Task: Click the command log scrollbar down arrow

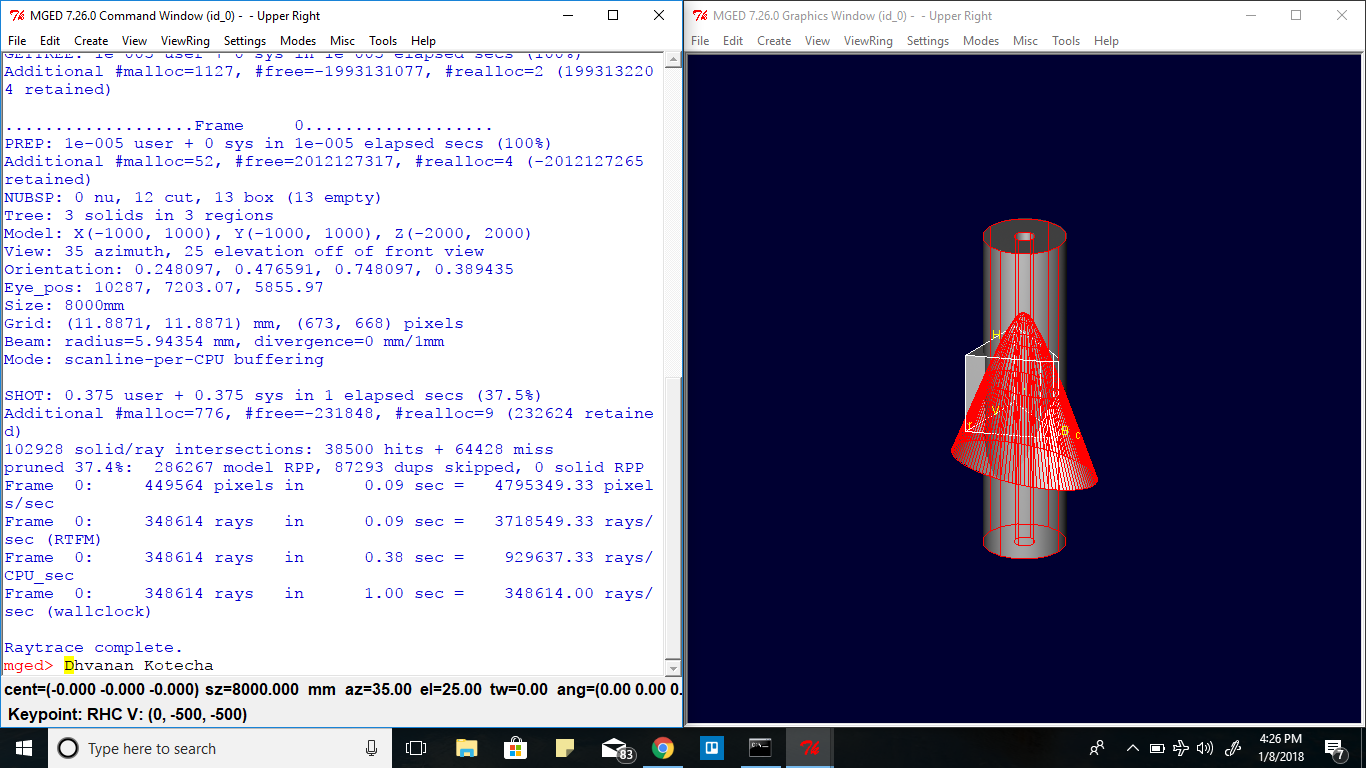Action: [x=672, y=667]
